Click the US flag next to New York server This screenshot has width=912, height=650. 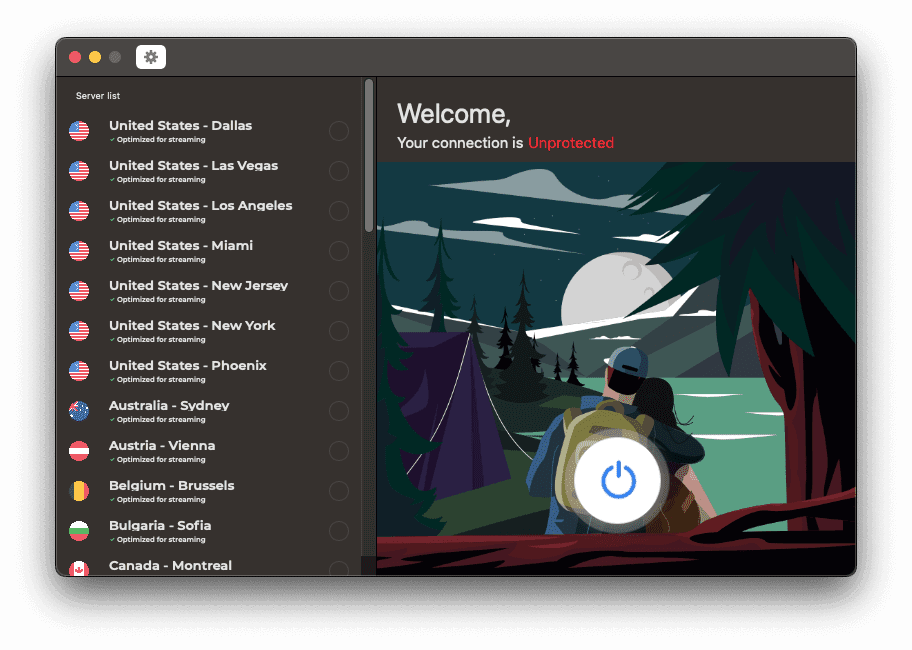click(x=79, y=331)
